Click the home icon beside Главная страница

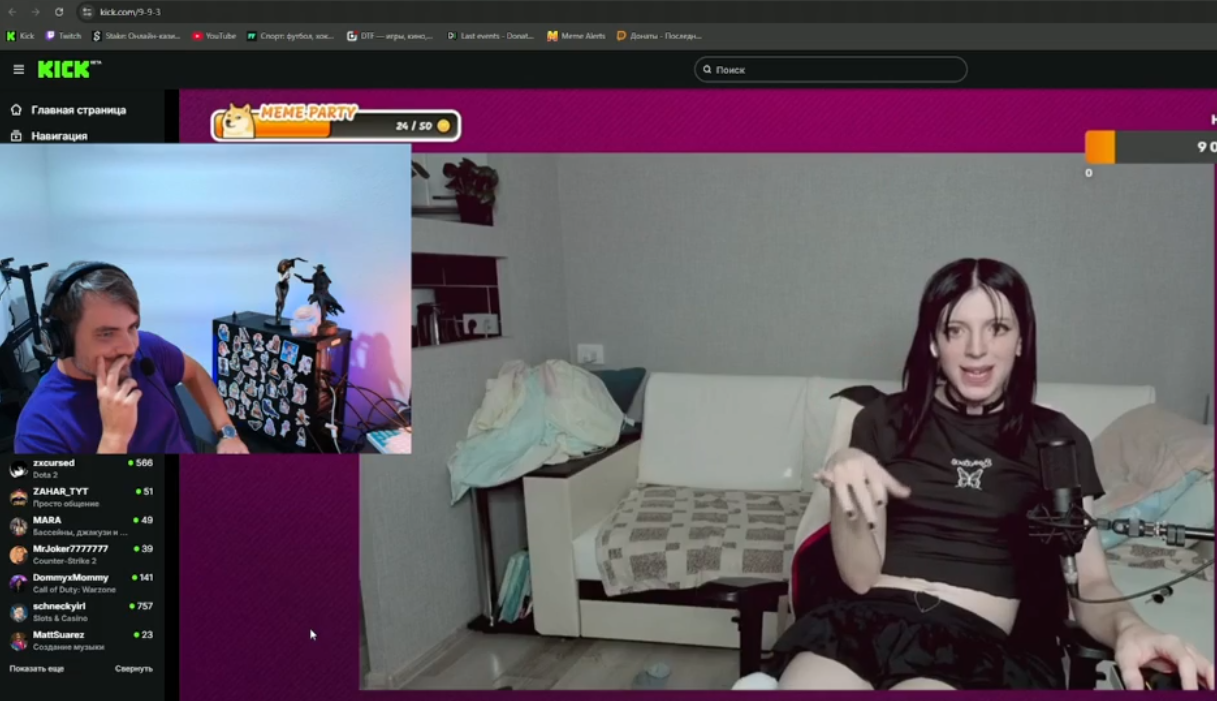coord(16,110)
